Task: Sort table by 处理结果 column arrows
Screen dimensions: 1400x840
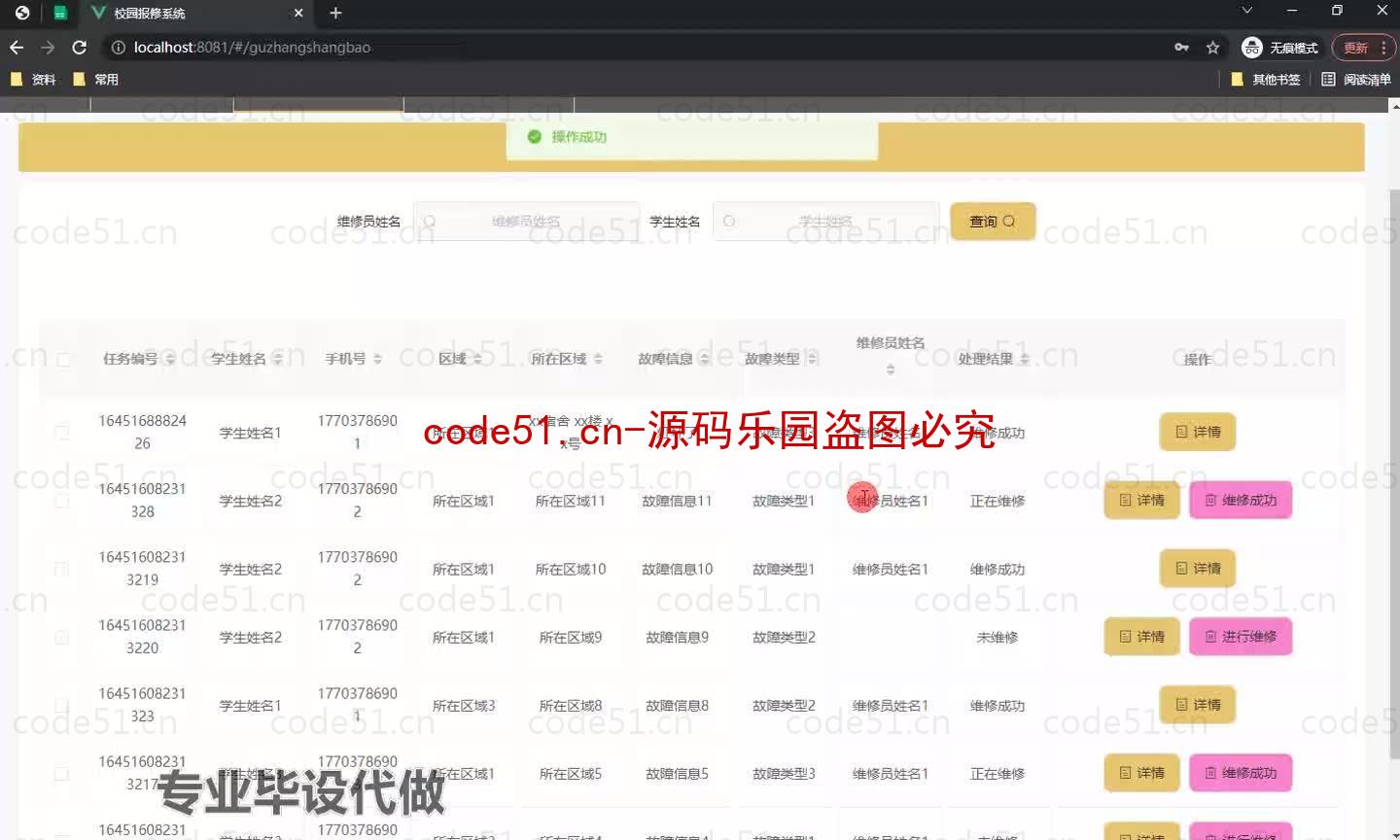Action: click(x=1025, y=360)
